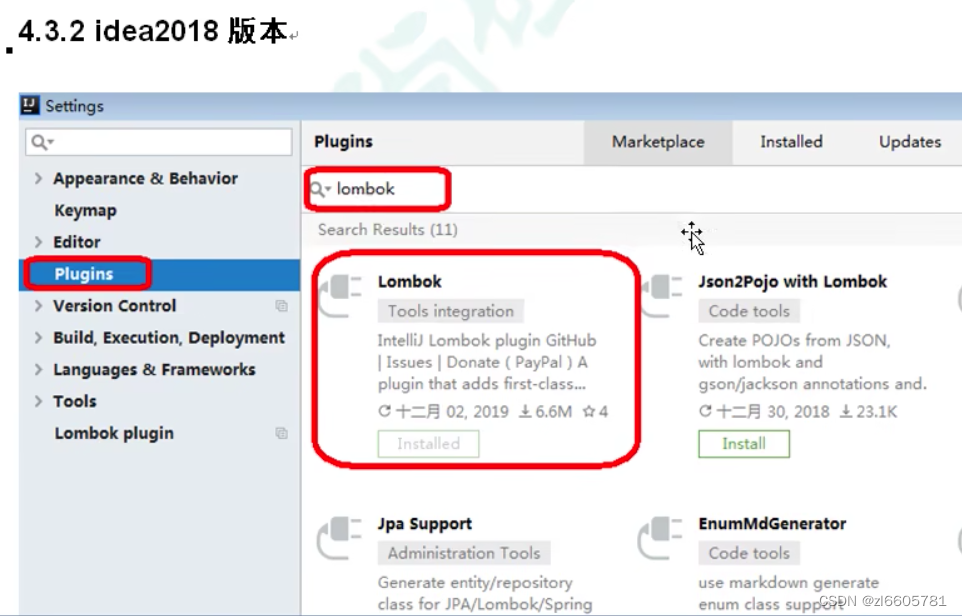Select Keymap in the settings tree
Viewport: 962px width, 616px height.
85,210
